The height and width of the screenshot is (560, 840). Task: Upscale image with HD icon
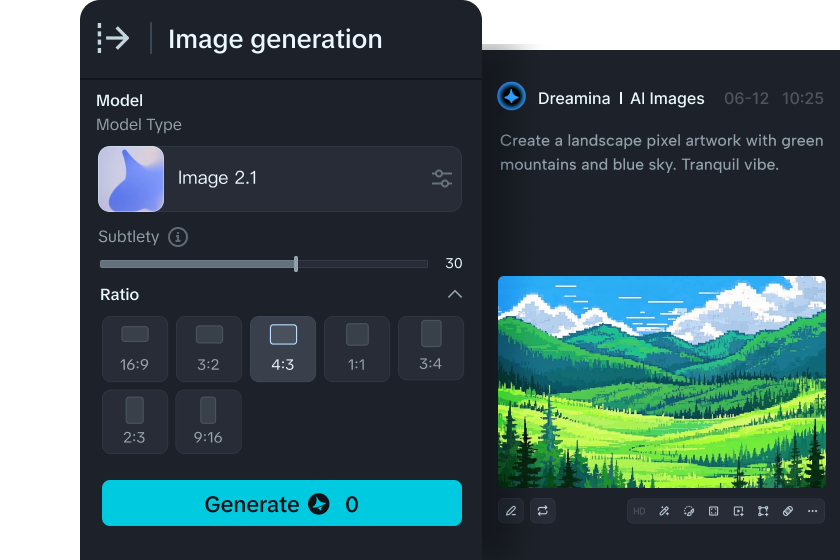click(639, 511)
